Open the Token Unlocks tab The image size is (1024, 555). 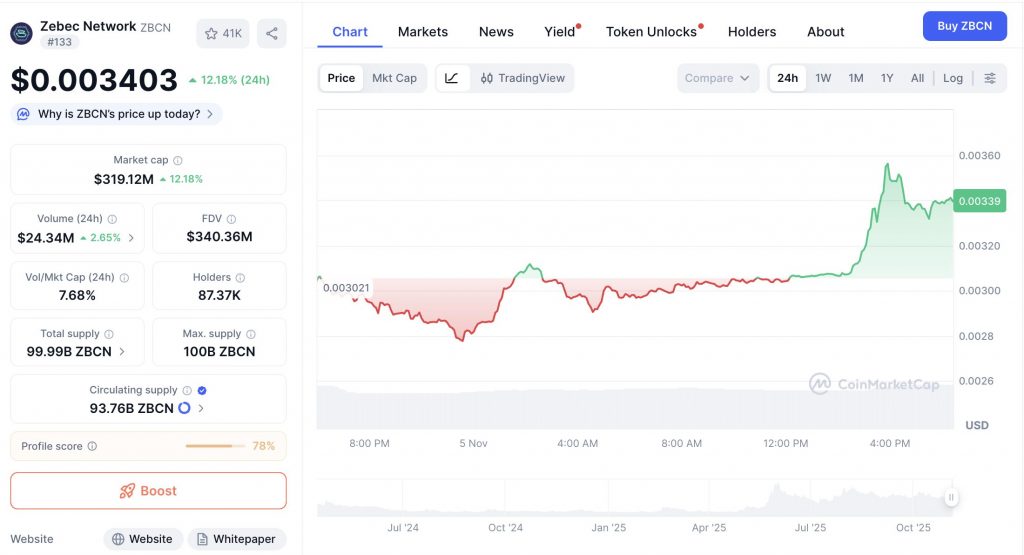pyautogui.click(x=652, y=32)
